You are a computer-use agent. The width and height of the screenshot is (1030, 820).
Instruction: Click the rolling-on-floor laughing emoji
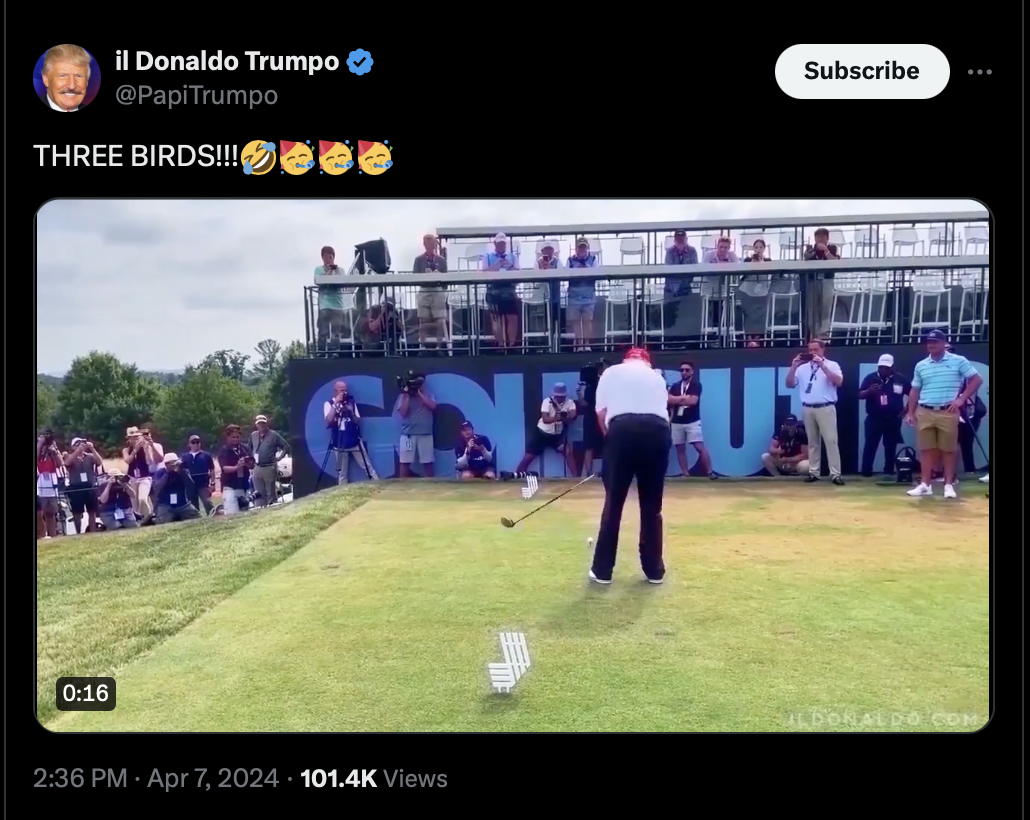point(258,157)
